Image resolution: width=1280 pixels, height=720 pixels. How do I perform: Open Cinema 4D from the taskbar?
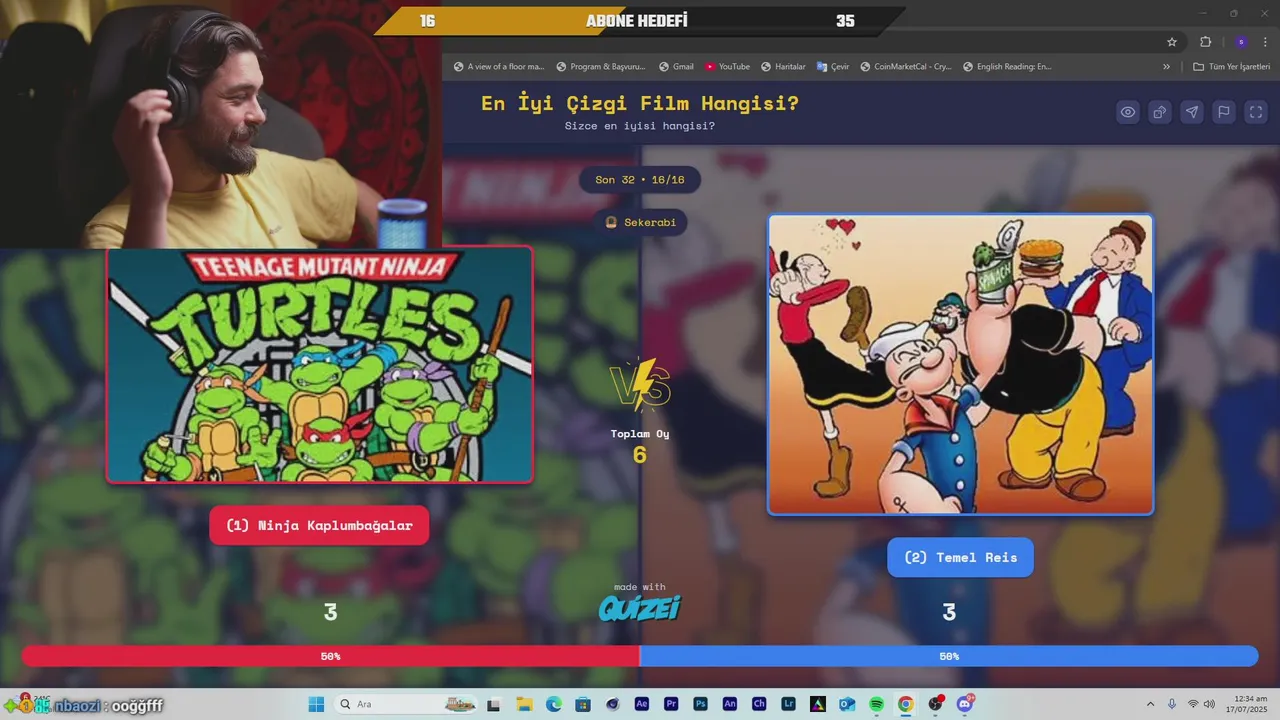point(612,704)
